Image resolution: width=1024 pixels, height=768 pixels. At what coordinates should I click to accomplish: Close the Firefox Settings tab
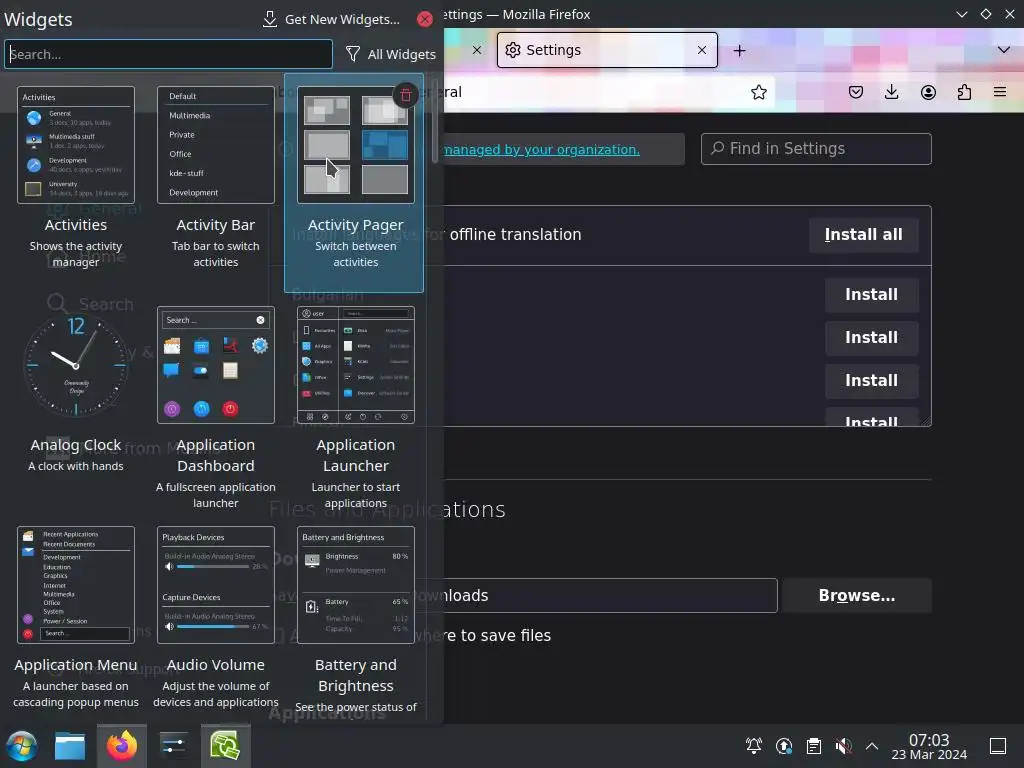(x=701, y=50)
